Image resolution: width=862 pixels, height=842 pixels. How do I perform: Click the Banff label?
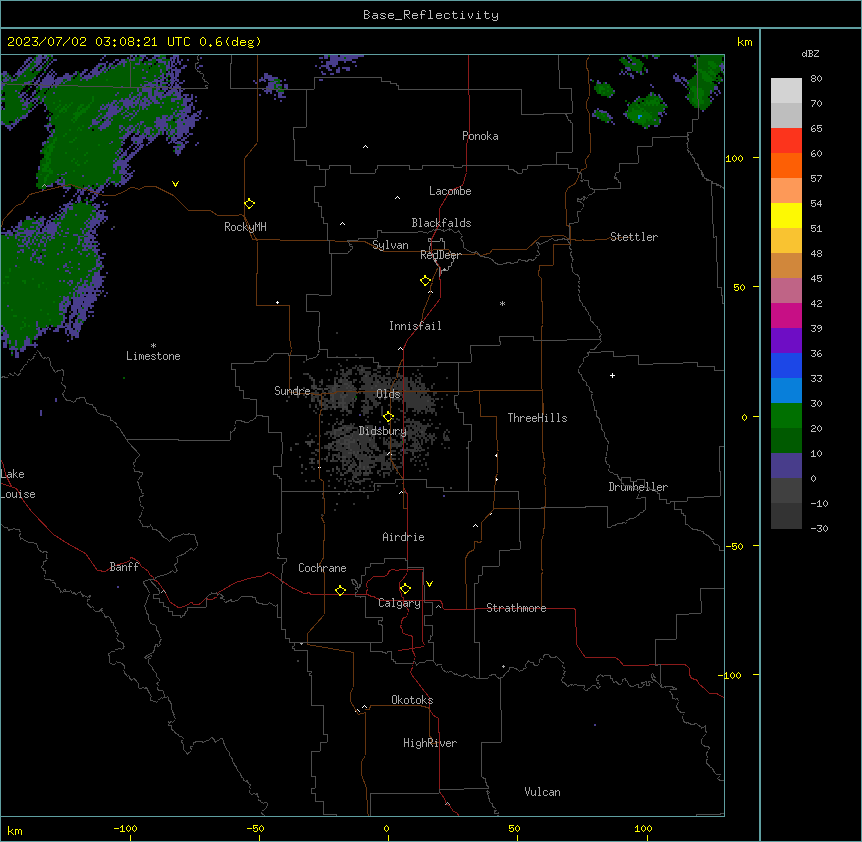124,567
